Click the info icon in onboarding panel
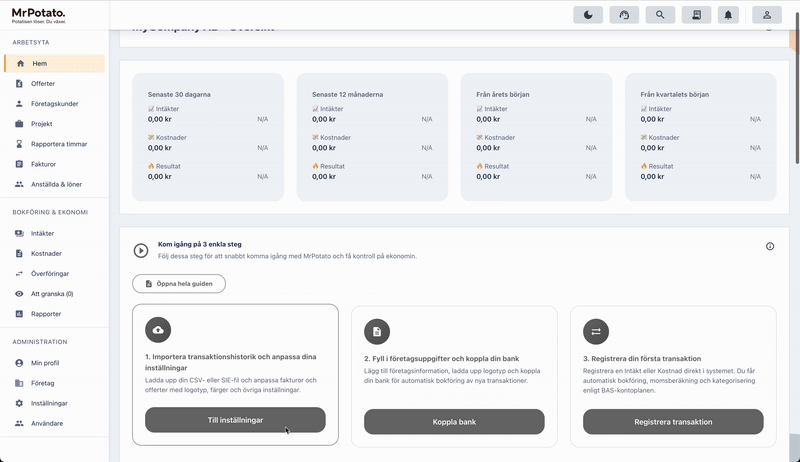 770,246
